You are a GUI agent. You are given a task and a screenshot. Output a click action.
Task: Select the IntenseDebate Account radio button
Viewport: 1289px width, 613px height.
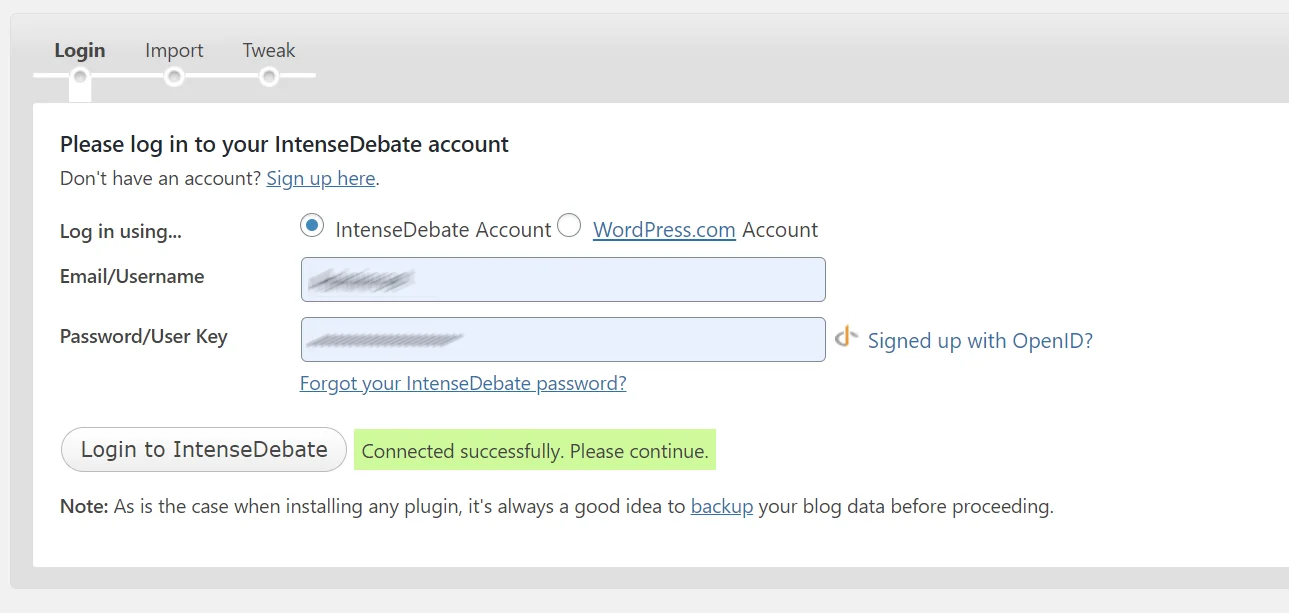(312, 226)
